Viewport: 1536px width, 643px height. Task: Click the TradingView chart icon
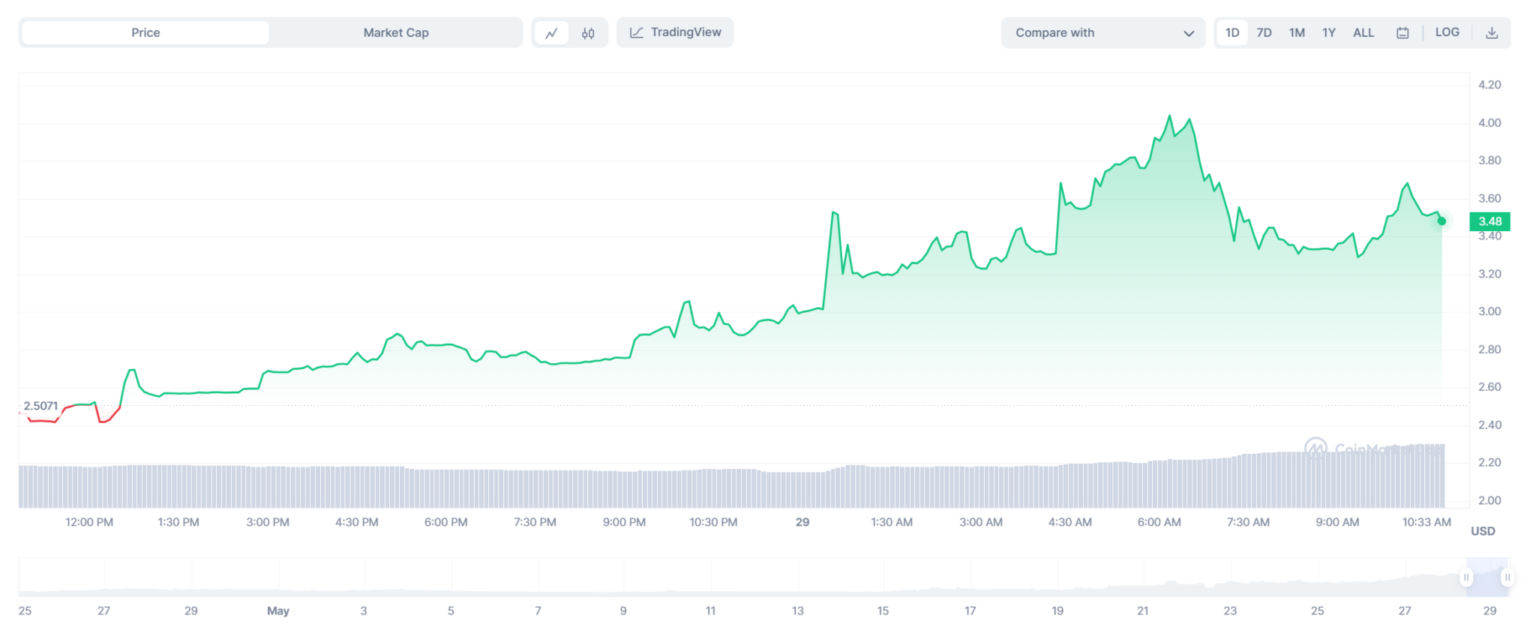637,33
